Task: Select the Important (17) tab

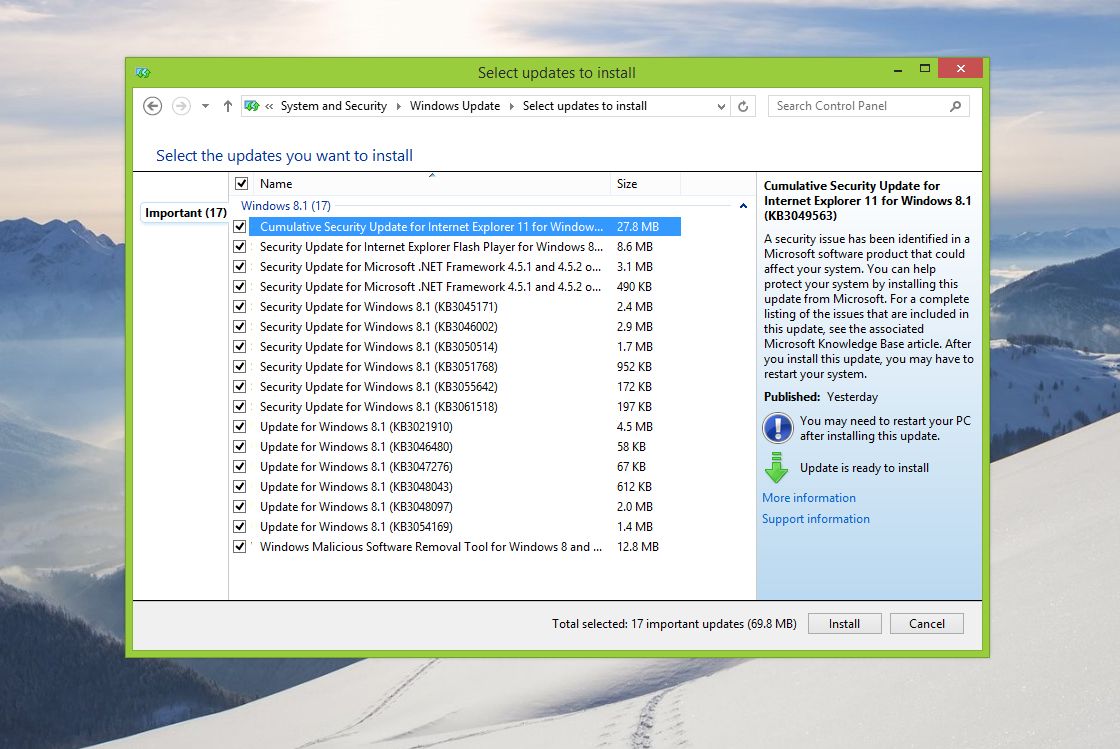Action: coord(186,213)
